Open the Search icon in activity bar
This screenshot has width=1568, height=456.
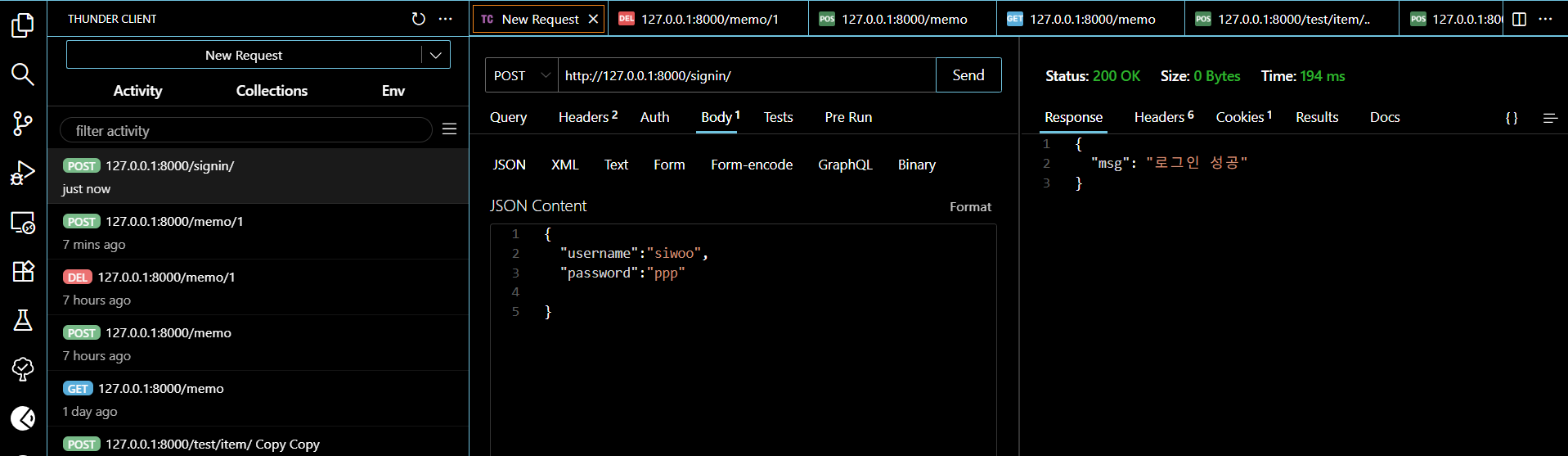click(x=23, y=74)
